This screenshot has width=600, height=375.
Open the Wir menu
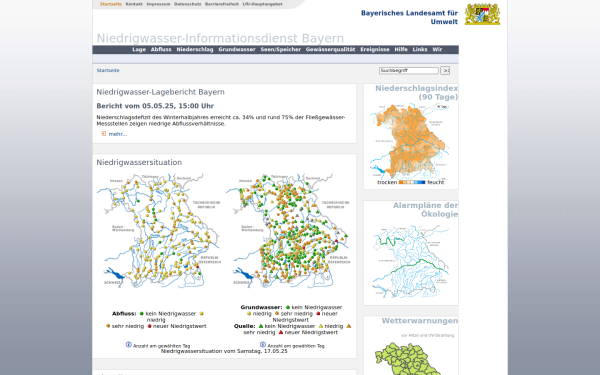[x=437, y=49]
